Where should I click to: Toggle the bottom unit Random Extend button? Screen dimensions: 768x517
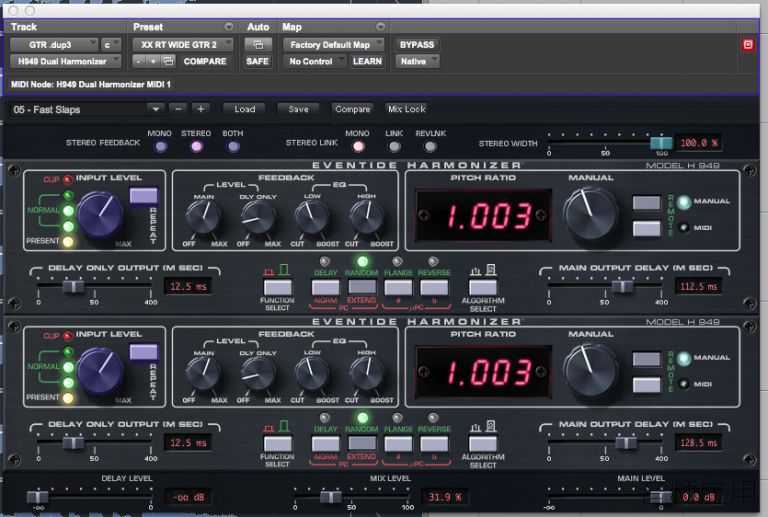pos(362,444)
